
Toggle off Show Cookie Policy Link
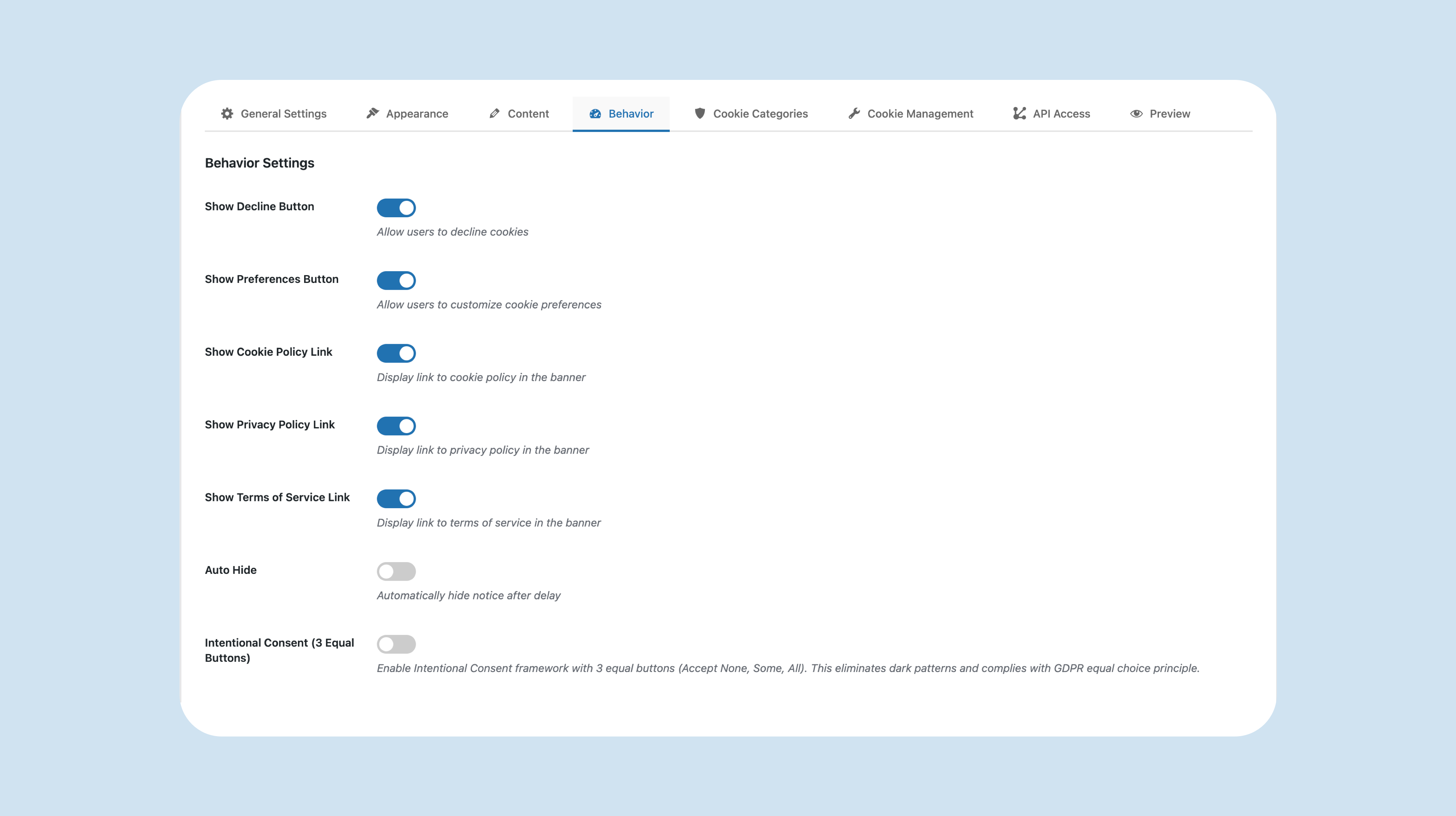click(396, 353)
